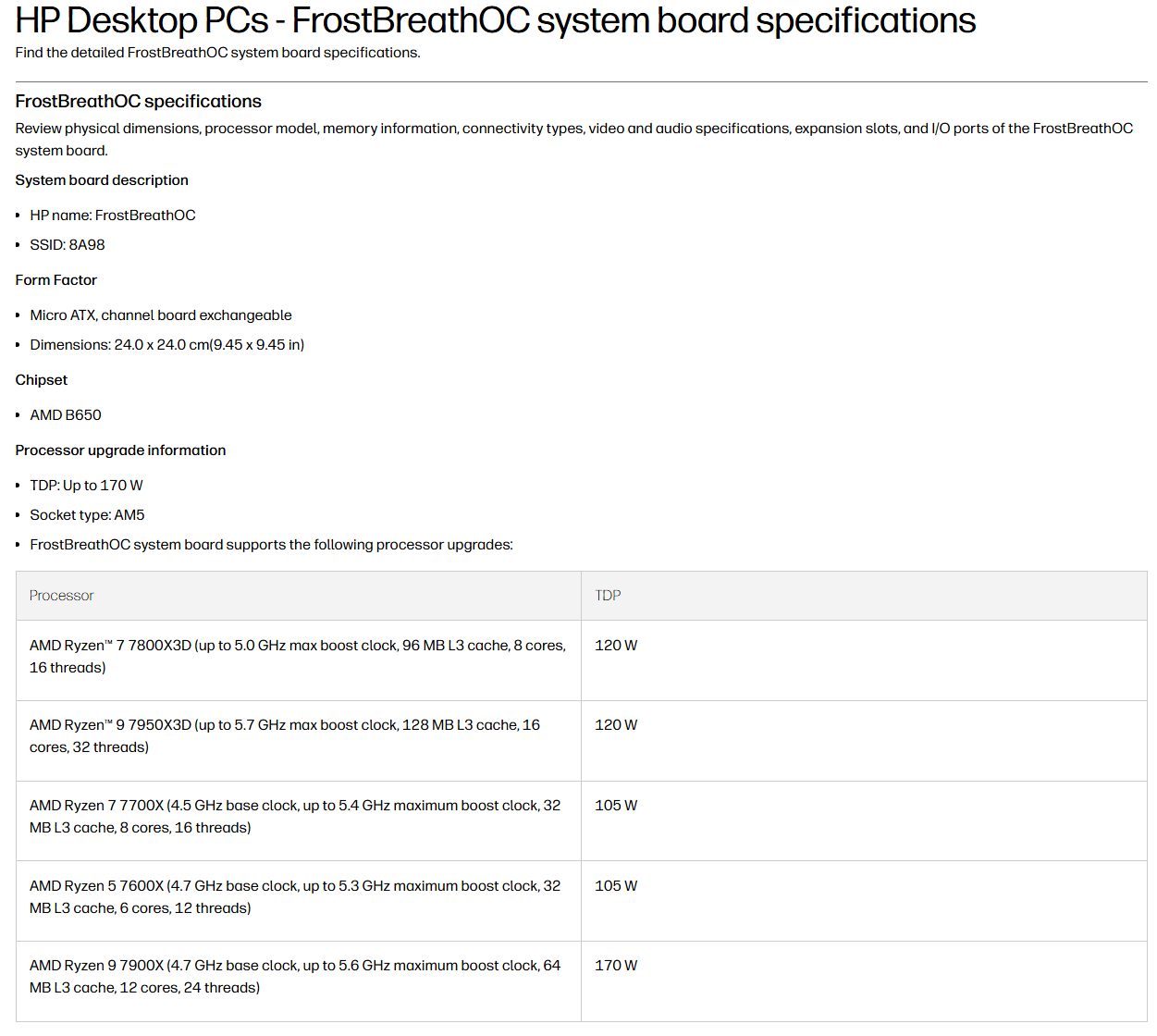Click the Processor upgrade information heading
This screenshot has width=1157, height=1036.
(120, 450)
